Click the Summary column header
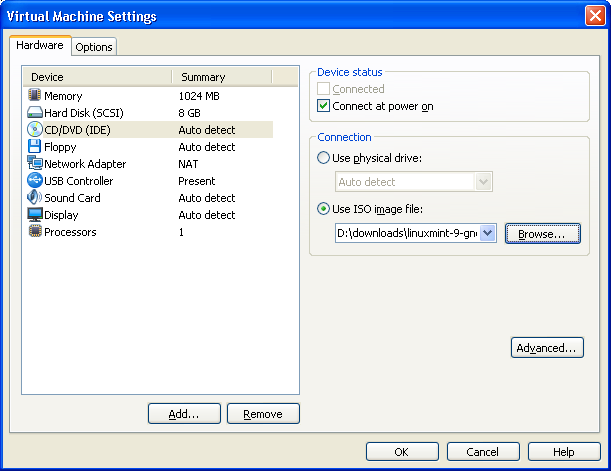The width and height of the screenshot is (611, 471). [222, 77]
